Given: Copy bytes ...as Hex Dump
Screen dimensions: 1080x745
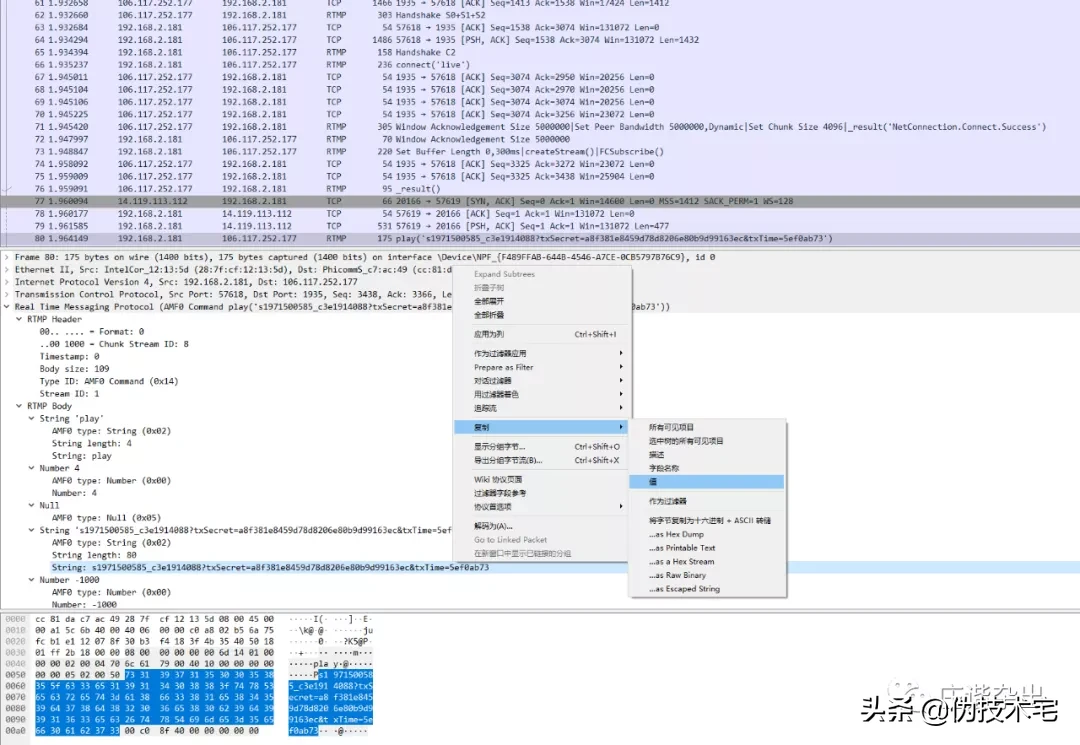Looking at the screenshot, I should pos(707,534).
